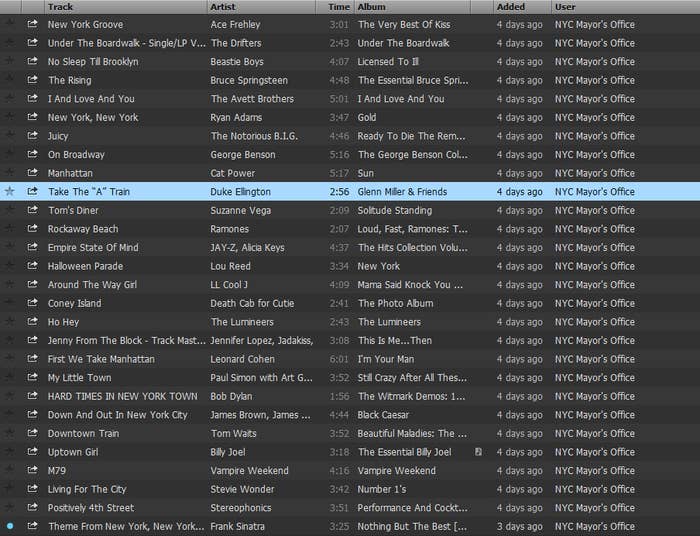Click artist Tom Waits

pyautogui.click(x=233, y=433)
